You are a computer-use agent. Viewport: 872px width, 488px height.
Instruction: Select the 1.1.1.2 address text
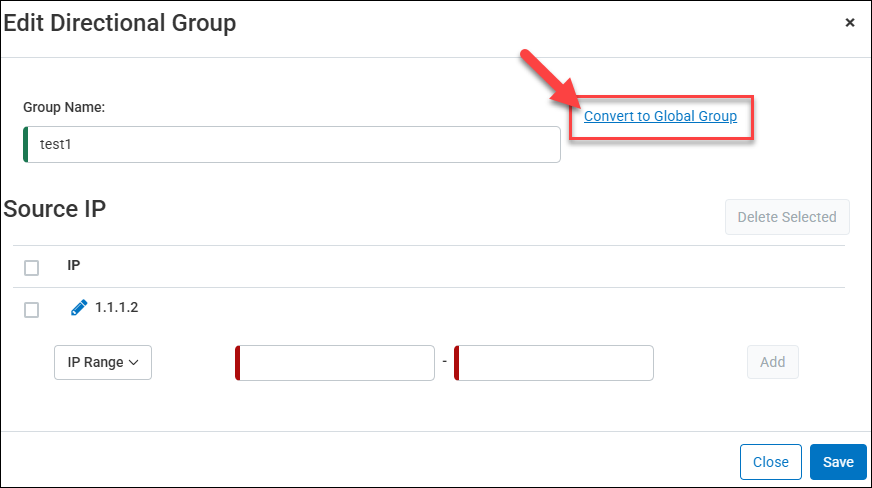tap(117, 307)
